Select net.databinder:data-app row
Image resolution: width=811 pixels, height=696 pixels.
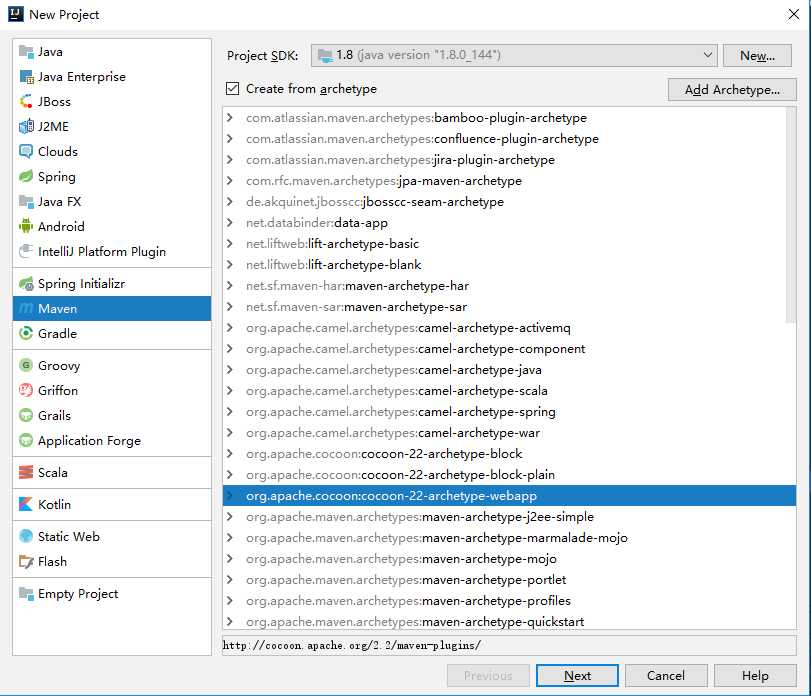pyautogui.click(x=509, y=222)
